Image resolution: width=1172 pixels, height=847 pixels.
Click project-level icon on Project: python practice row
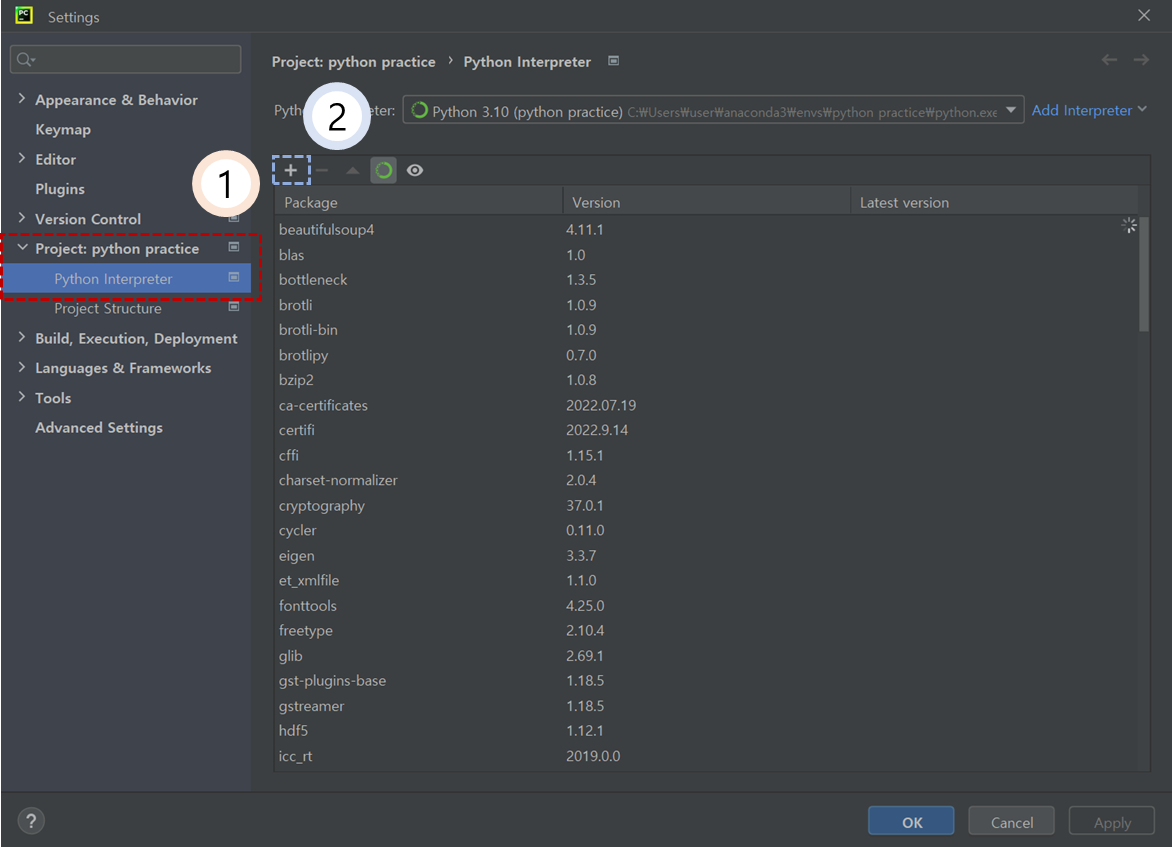234,247
